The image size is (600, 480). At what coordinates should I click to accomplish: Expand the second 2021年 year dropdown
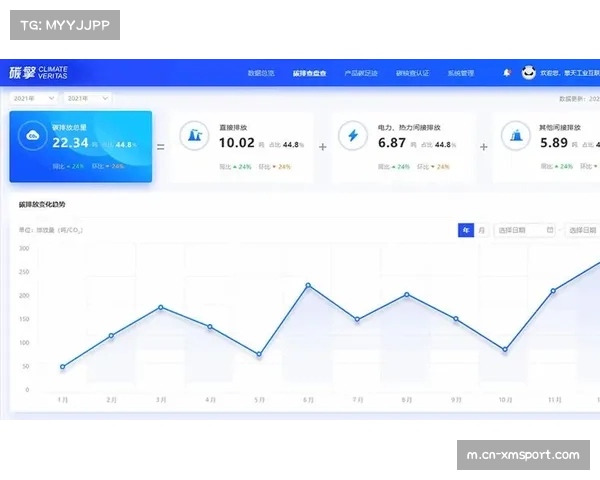pos(88,98)
